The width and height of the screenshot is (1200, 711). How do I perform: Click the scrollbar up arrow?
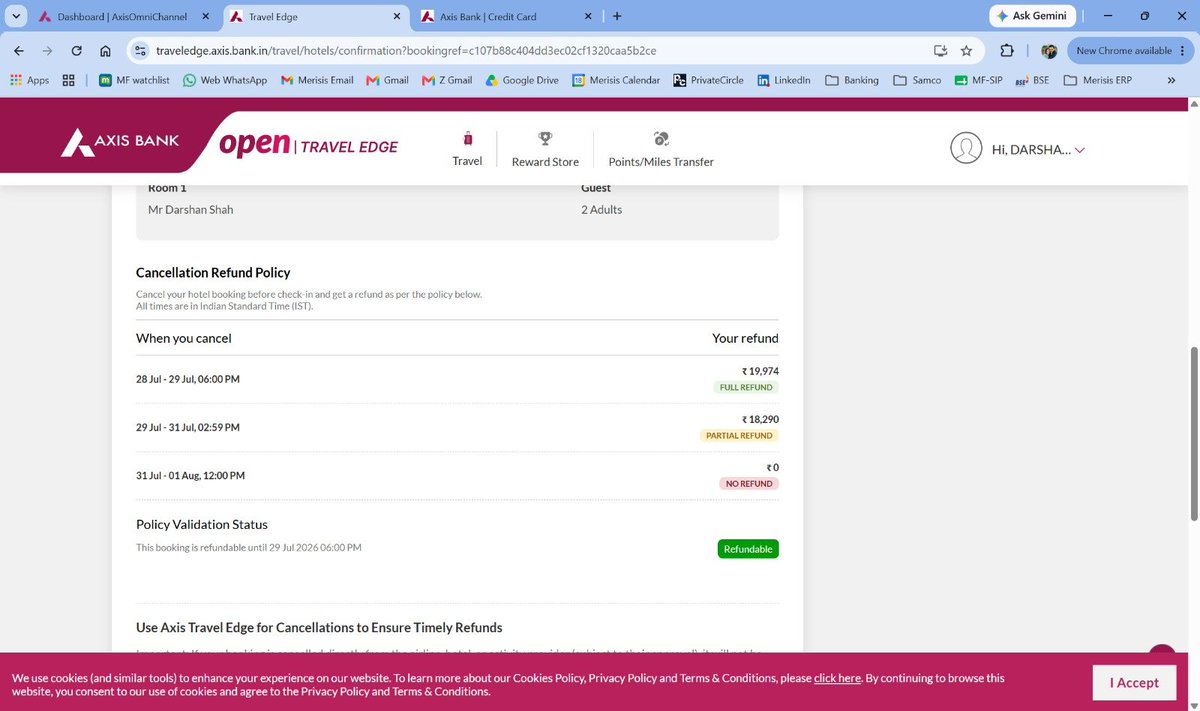coord(1192,104)
